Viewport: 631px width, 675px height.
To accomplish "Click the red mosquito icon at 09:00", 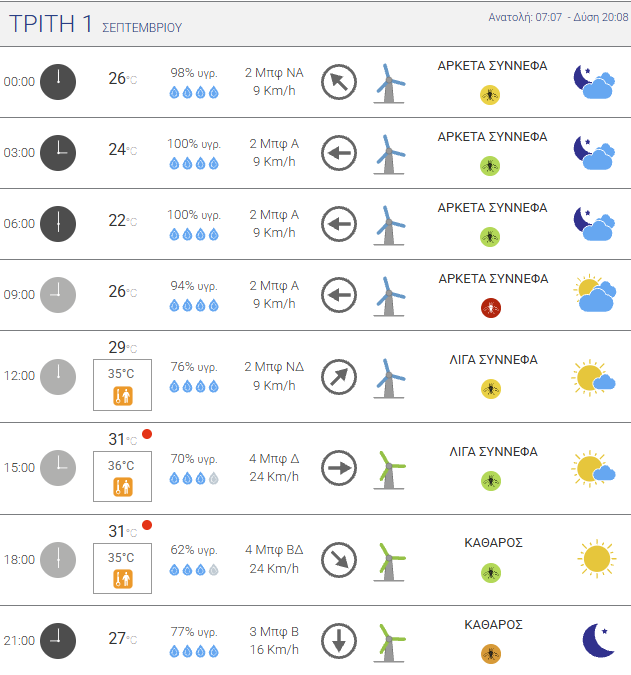I will point(491,308).
